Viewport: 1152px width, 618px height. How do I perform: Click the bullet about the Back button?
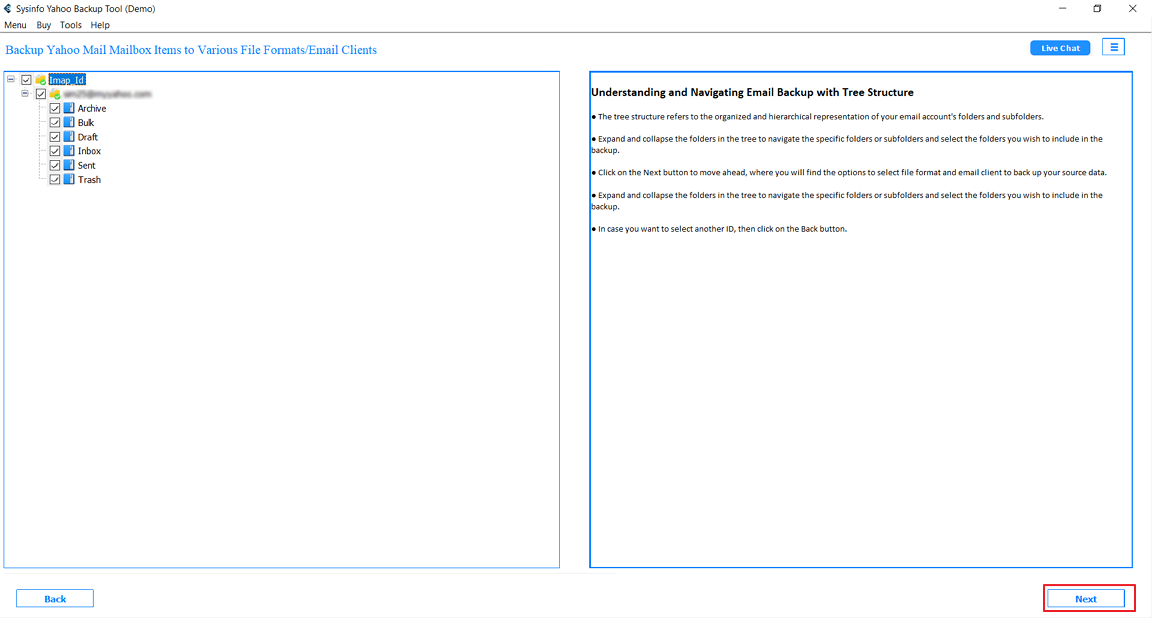[x=719, y=229]
